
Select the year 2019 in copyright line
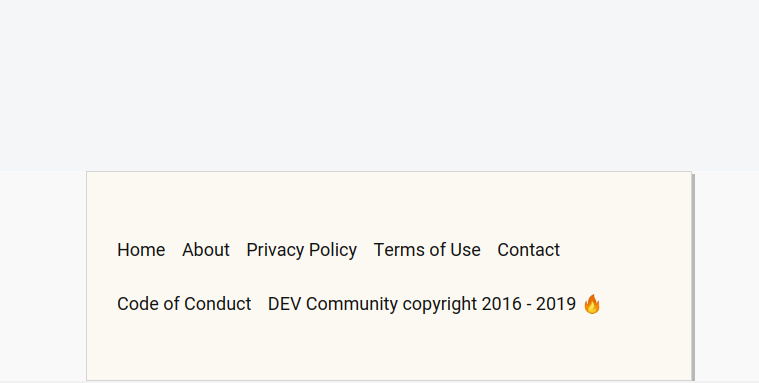click(x=556, y=304)
